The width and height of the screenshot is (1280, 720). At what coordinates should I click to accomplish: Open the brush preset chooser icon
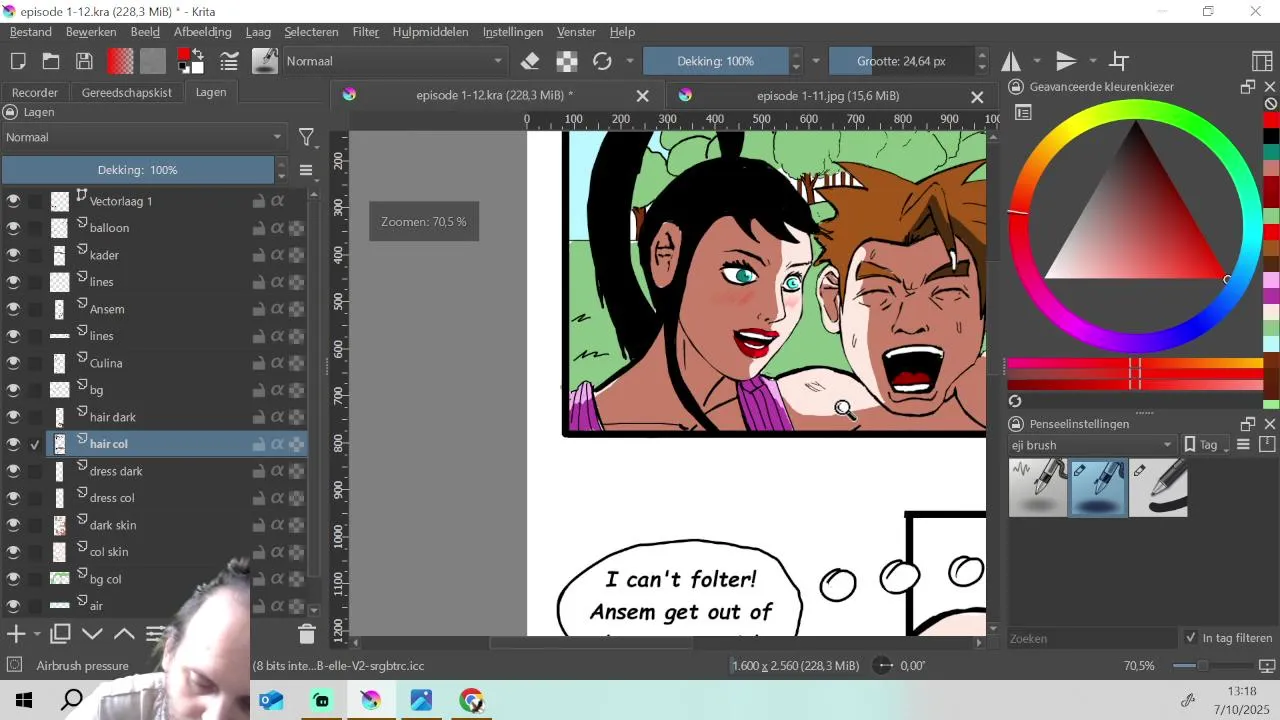point(264,61)
